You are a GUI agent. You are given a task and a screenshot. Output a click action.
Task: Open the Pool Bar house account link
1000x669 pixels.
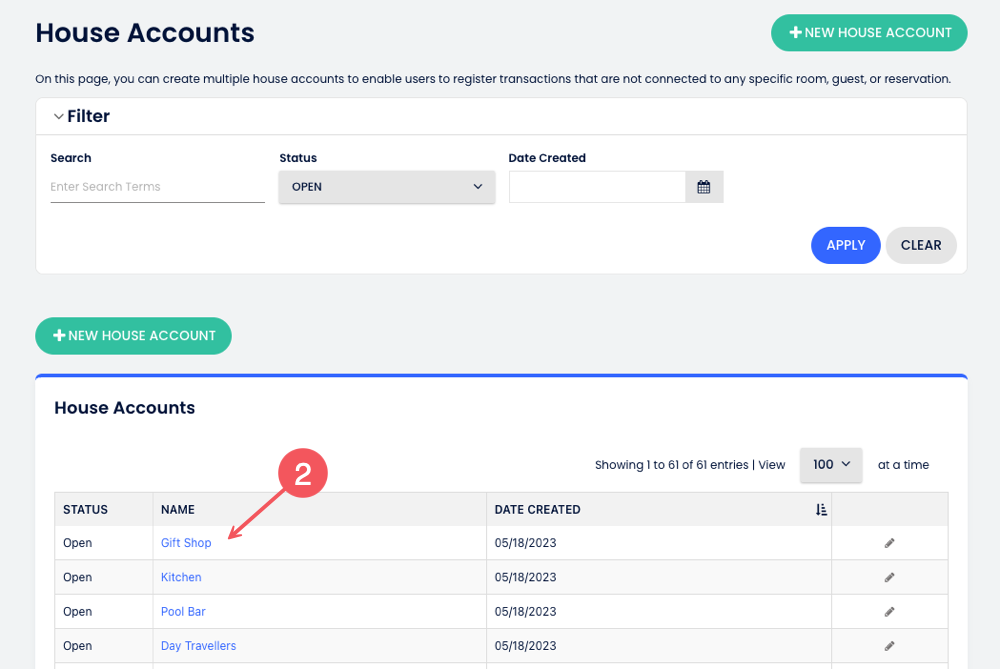click(183, 611)
